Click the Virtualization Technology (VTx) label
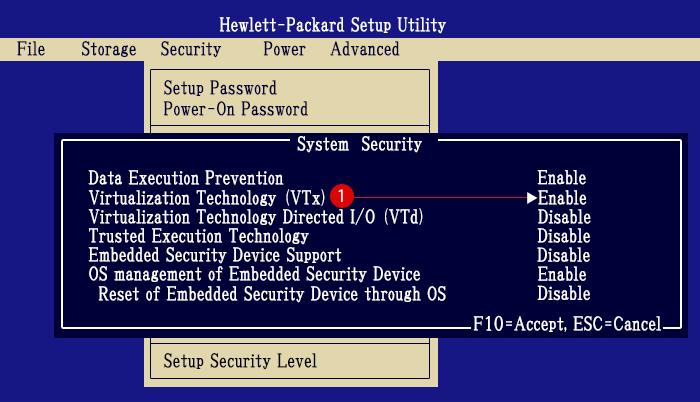The image size is (700, 402). 207,198
